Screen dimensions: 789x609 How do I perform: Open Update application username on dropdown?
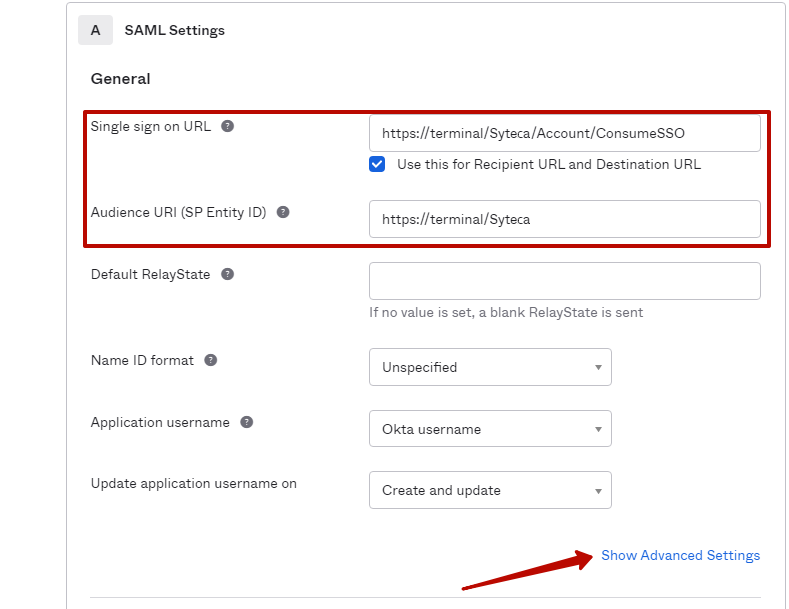490,490
